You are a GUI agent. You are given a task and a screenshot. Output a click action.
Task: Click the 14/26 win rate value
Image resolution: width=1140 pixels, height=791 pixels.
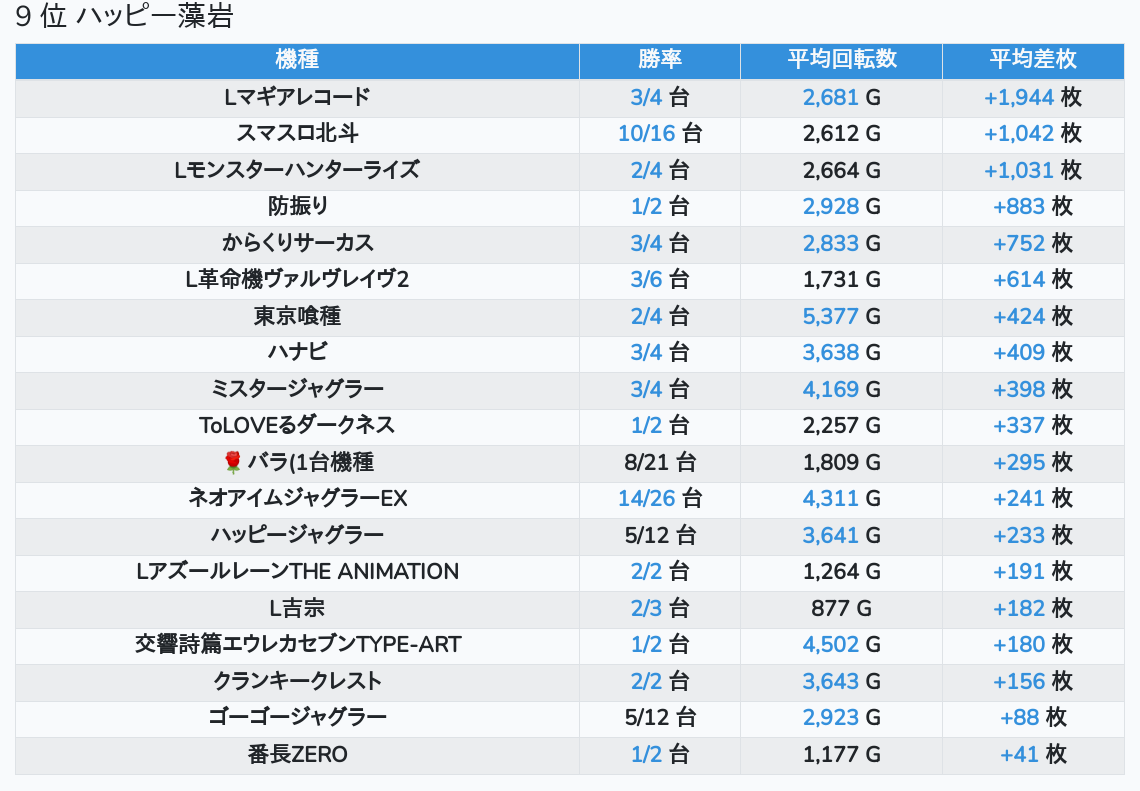(647, 498)
